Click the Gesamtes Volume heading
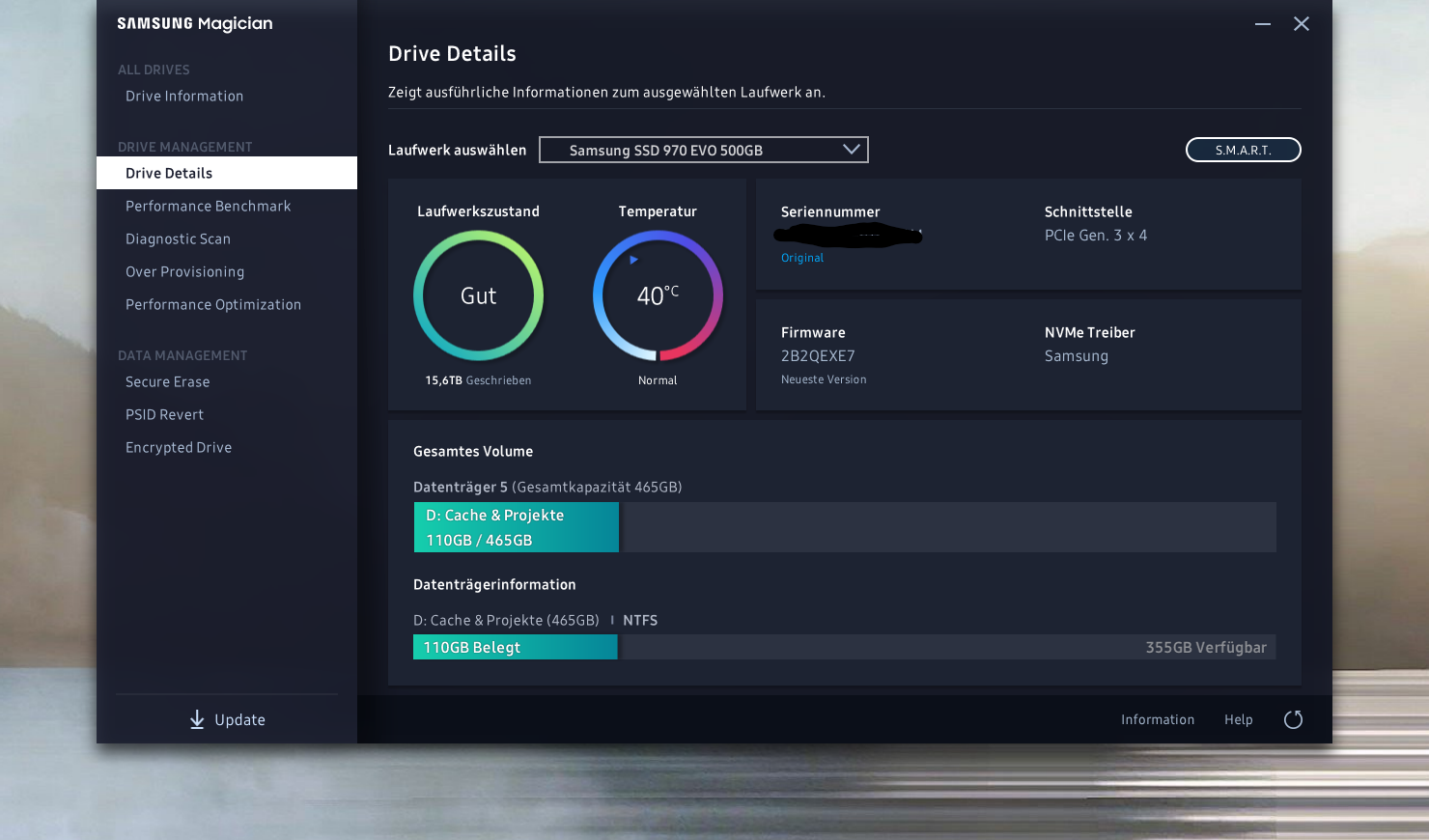This screenshot has height=840, width=1429. tap(473, 452)
